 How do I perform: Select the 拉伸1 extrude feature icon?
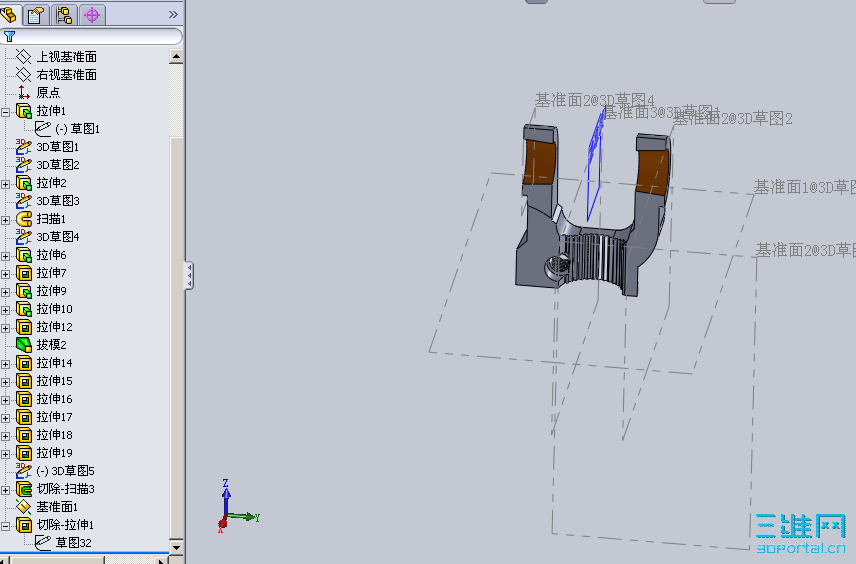pyautogui.click(x=23, y=111)
